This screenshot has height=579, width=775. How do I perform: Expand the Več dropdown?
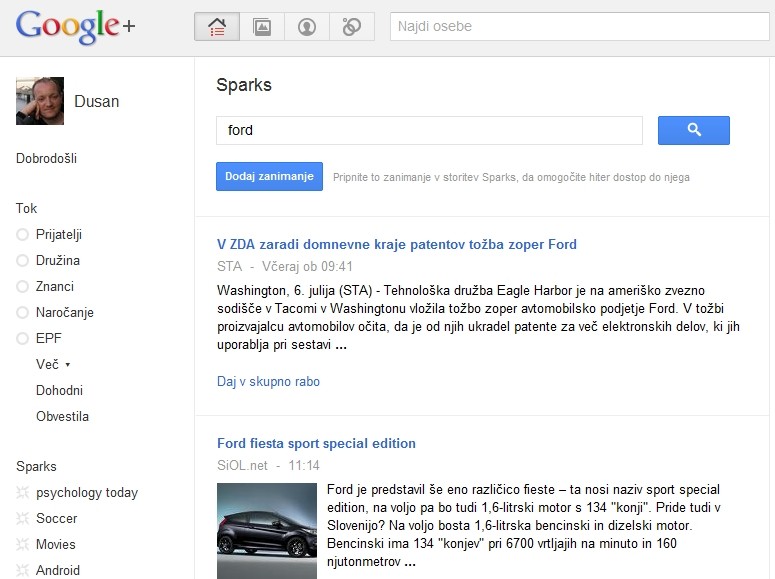point(53,364)
